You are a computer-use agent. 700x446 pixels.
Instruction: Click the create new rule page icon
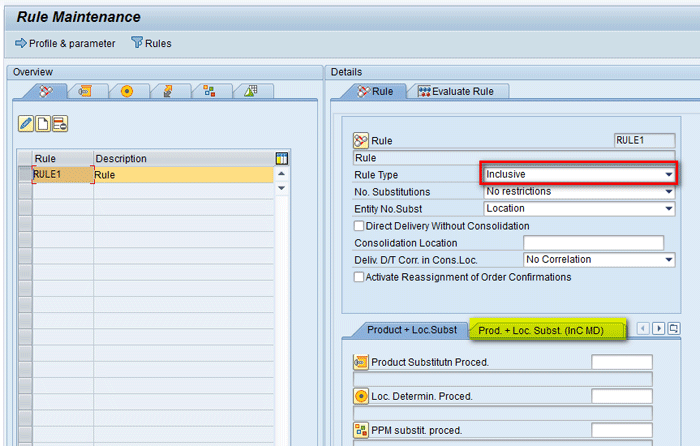43,124
